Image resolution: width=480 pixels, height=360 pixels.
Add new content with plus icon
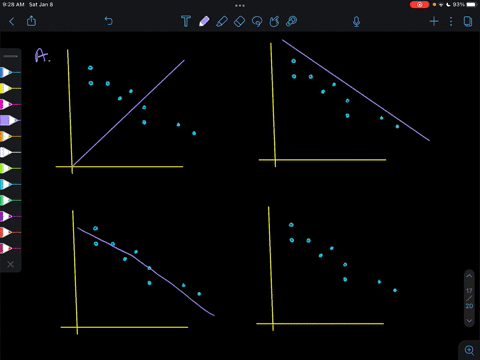(434, 22)
